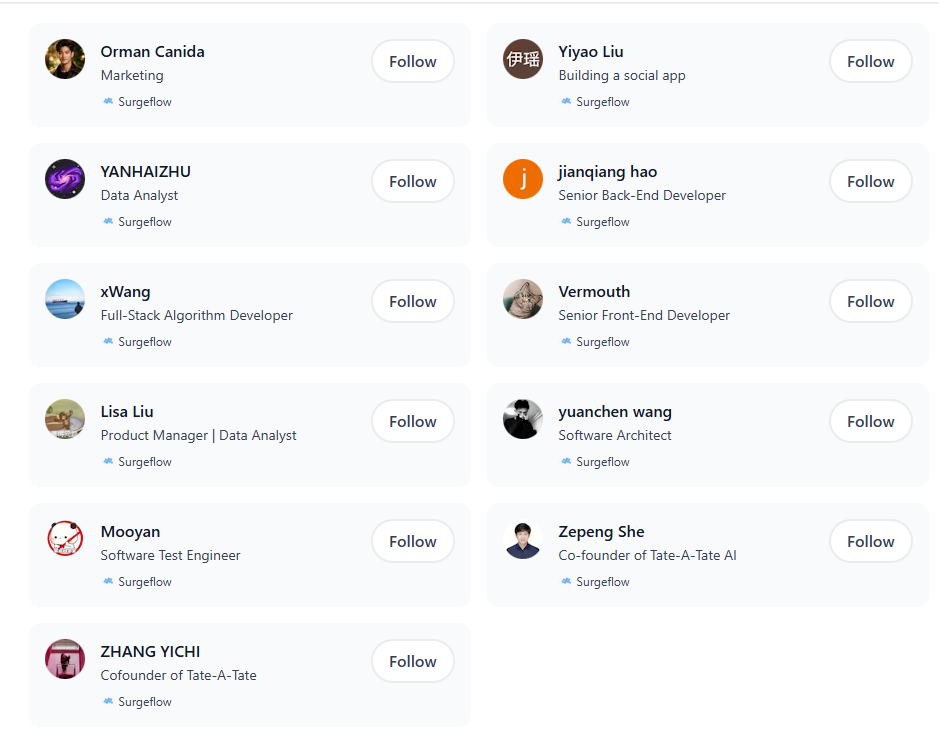Open Vermouth's cat avatar
Screen dimensions: 939x741
(523, 299)
